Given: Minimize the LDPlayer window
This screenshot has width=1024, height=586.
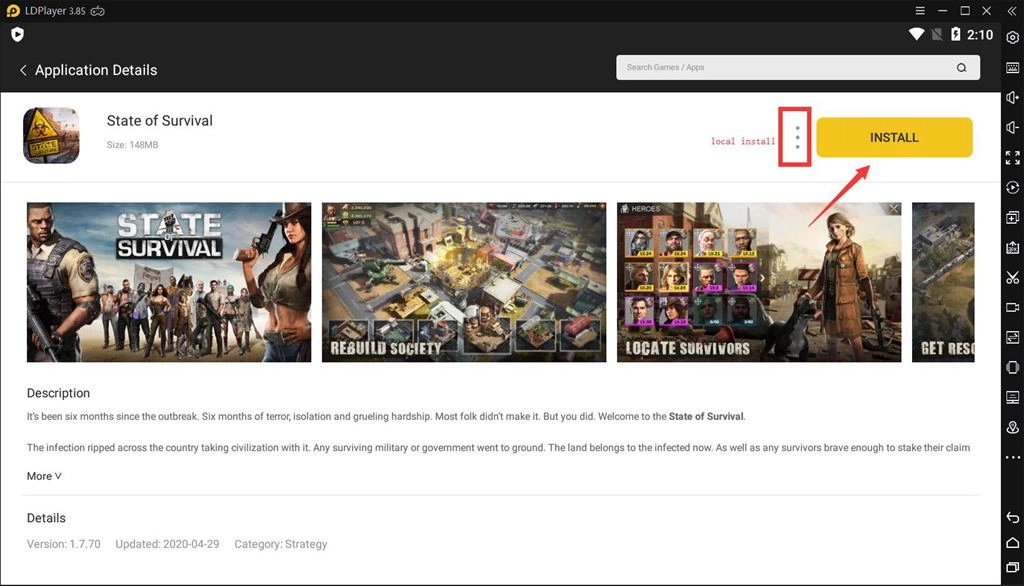Looking at the screenshot, I should click(x=942, y=10).
